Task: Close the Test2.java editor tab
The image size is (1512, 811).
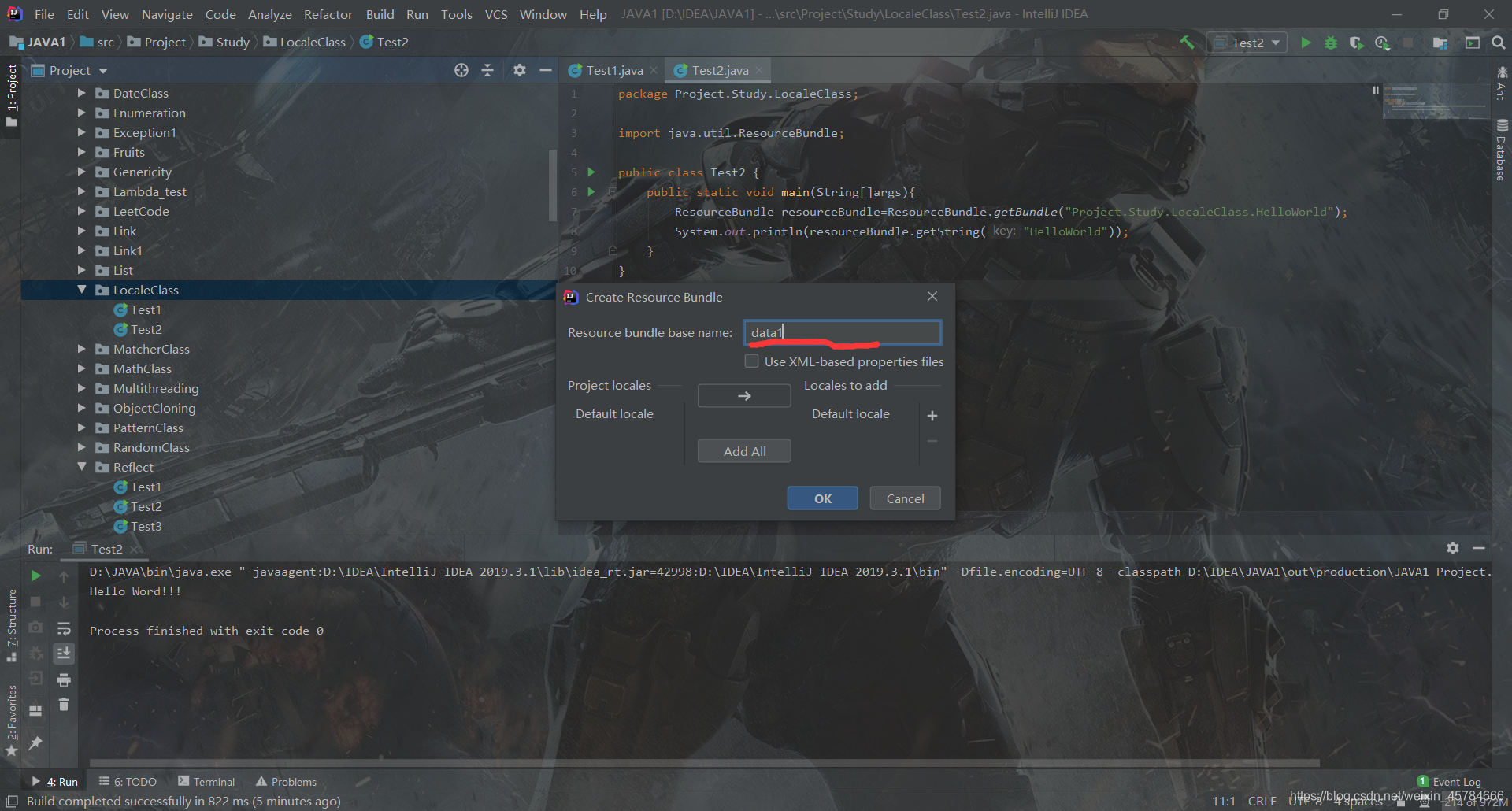Action: (759, 70)
